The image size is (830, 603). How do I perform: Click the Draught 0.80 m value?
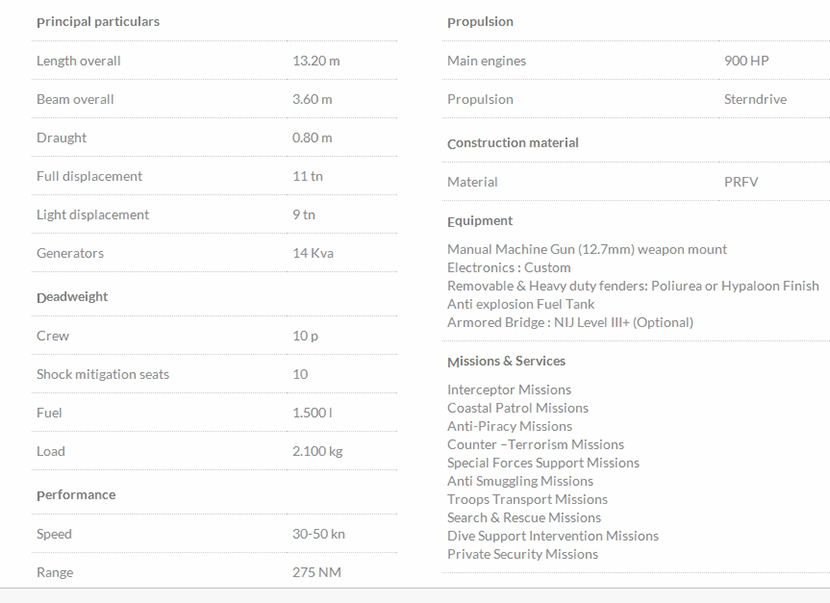(312, 138)
